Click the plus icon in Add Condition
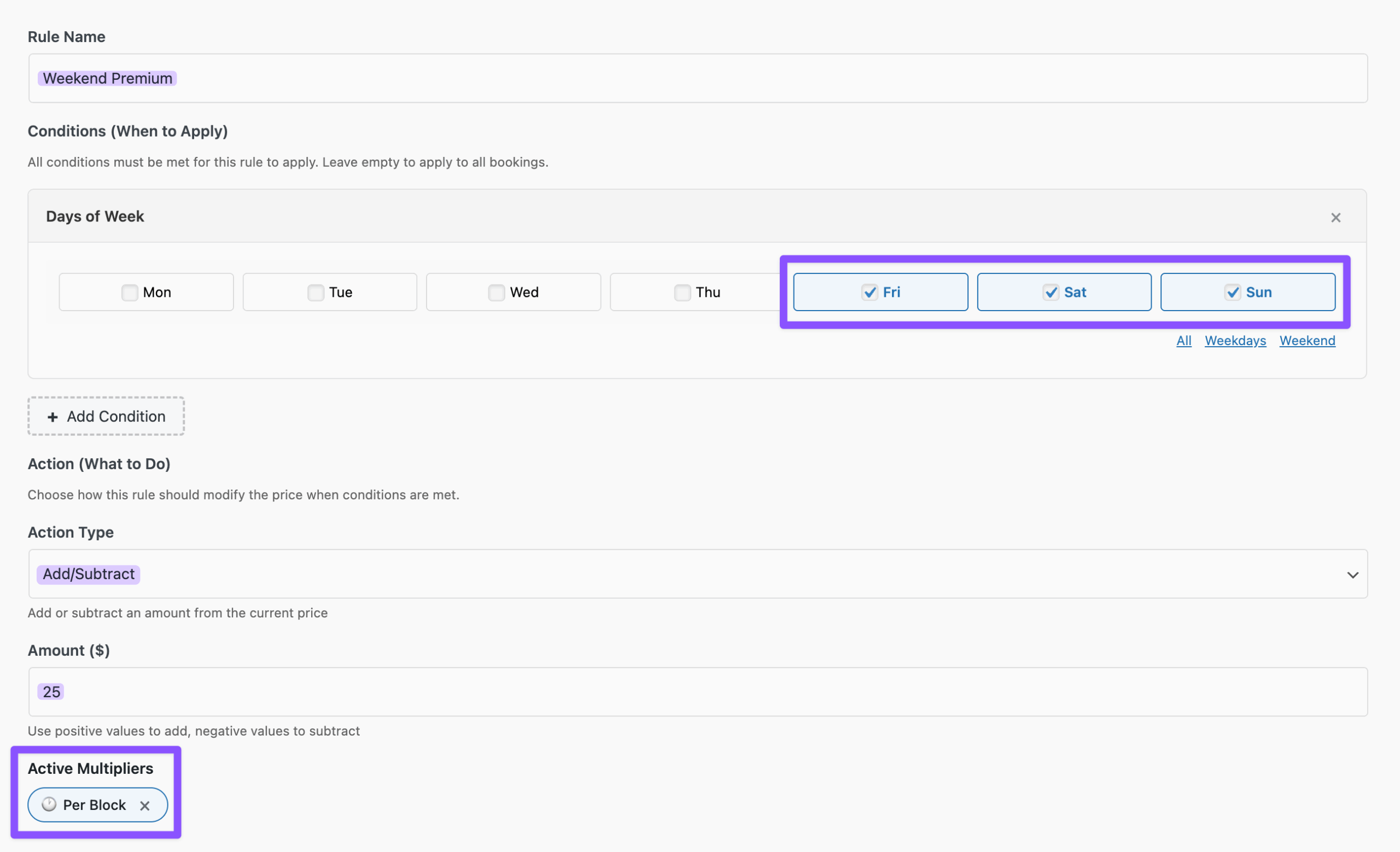 53,417
